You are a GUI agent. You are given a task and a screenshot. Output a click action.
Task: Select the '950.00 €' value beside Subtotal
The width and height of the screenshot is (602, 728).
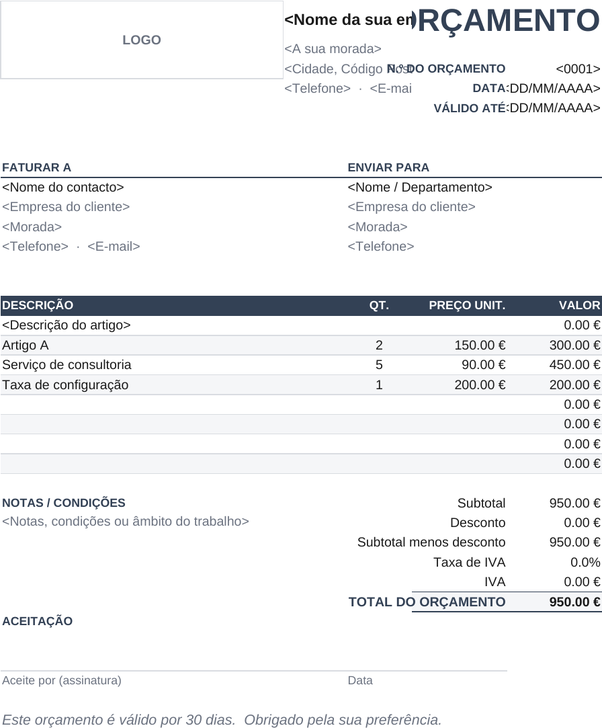point(575,503)
